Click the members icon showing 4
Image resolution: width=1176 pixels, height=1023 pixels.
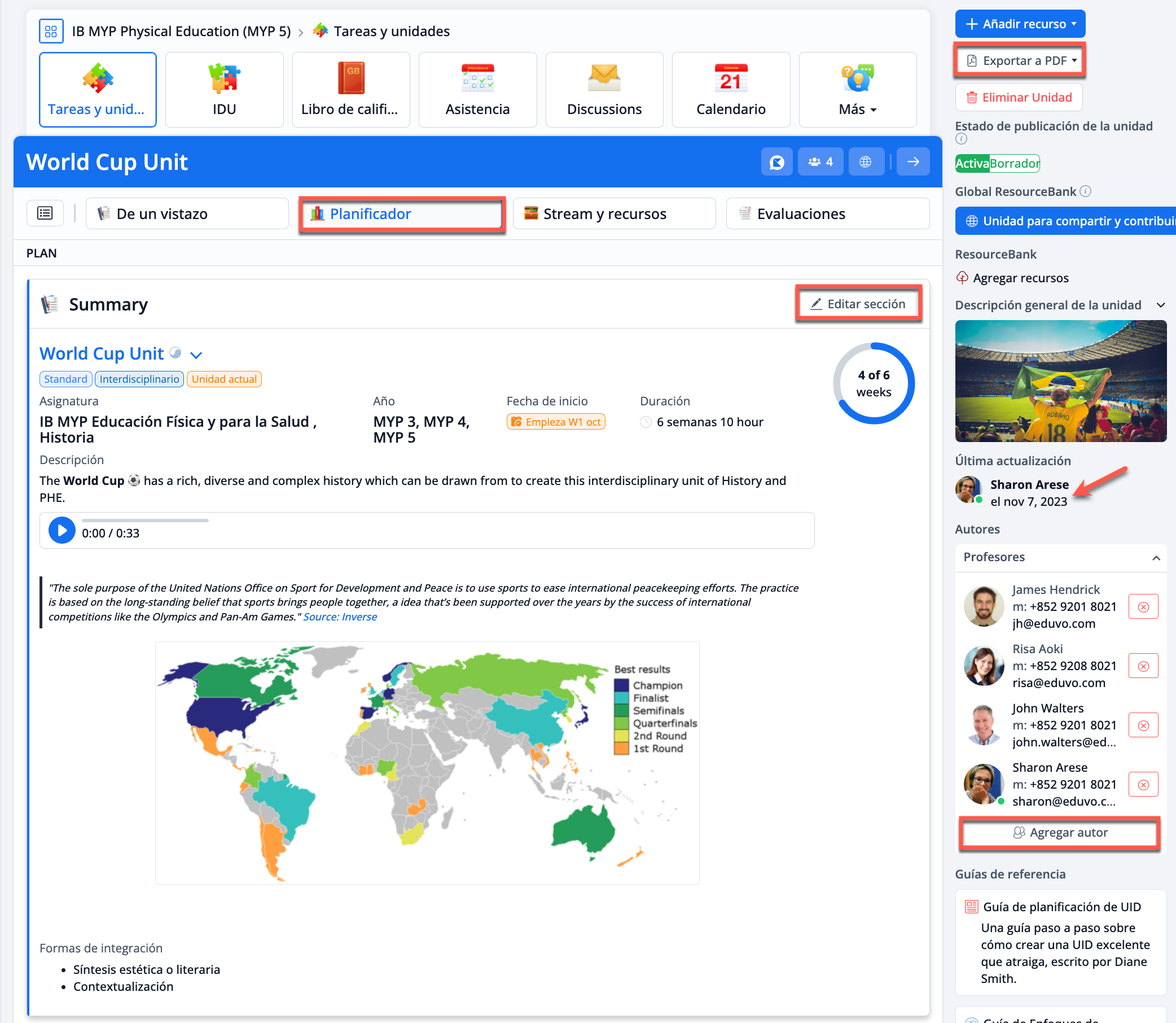coord(820,162)
